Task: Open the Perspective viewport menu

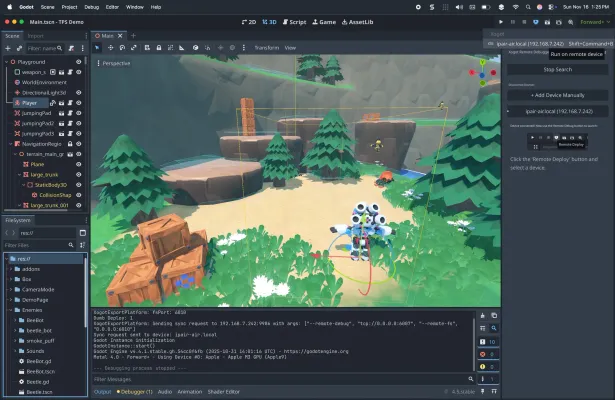Action: (x=117, y=62)
